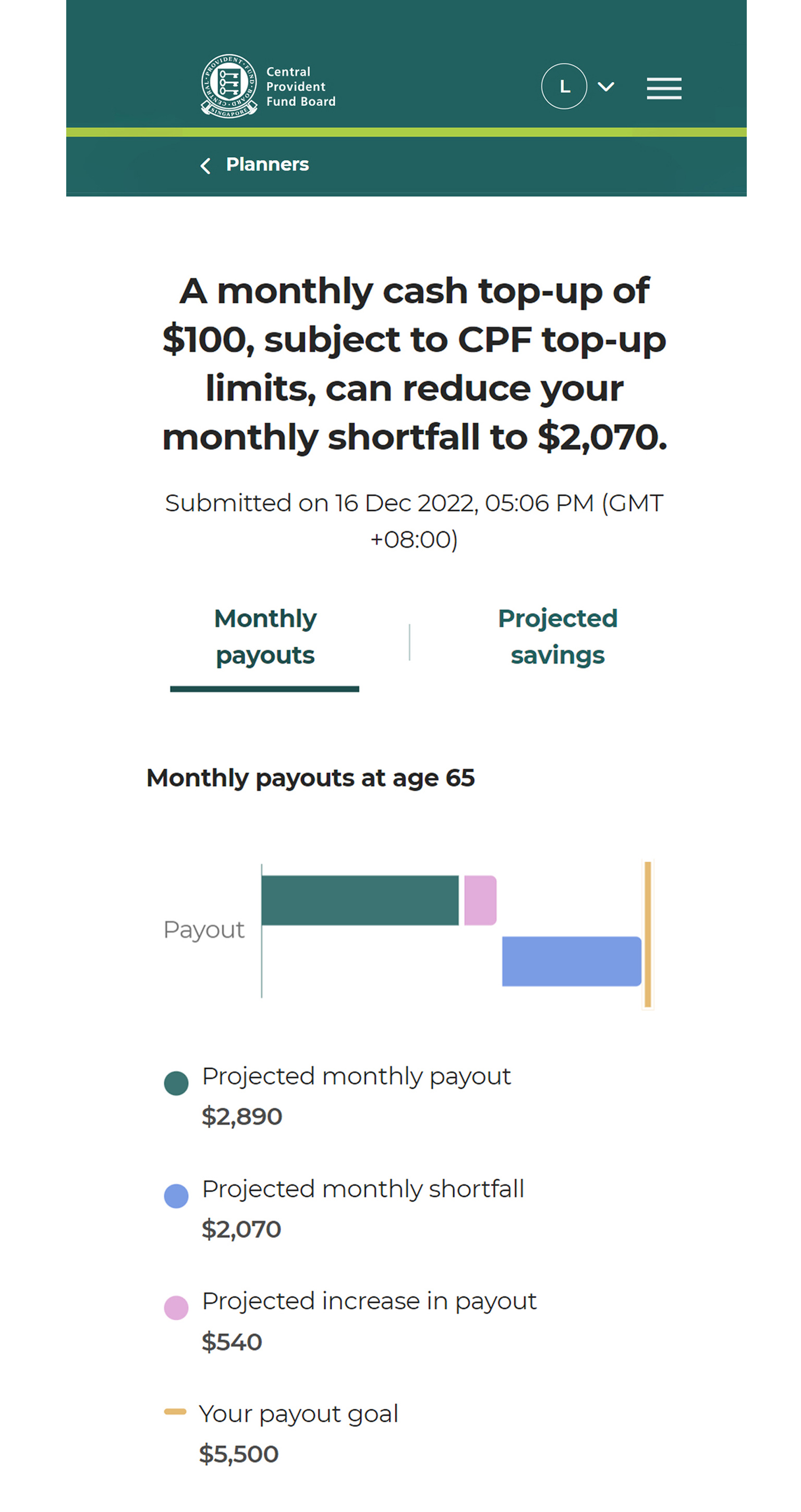
Task: Expand the account dropdown next to avatar
Action: point(605,86)
